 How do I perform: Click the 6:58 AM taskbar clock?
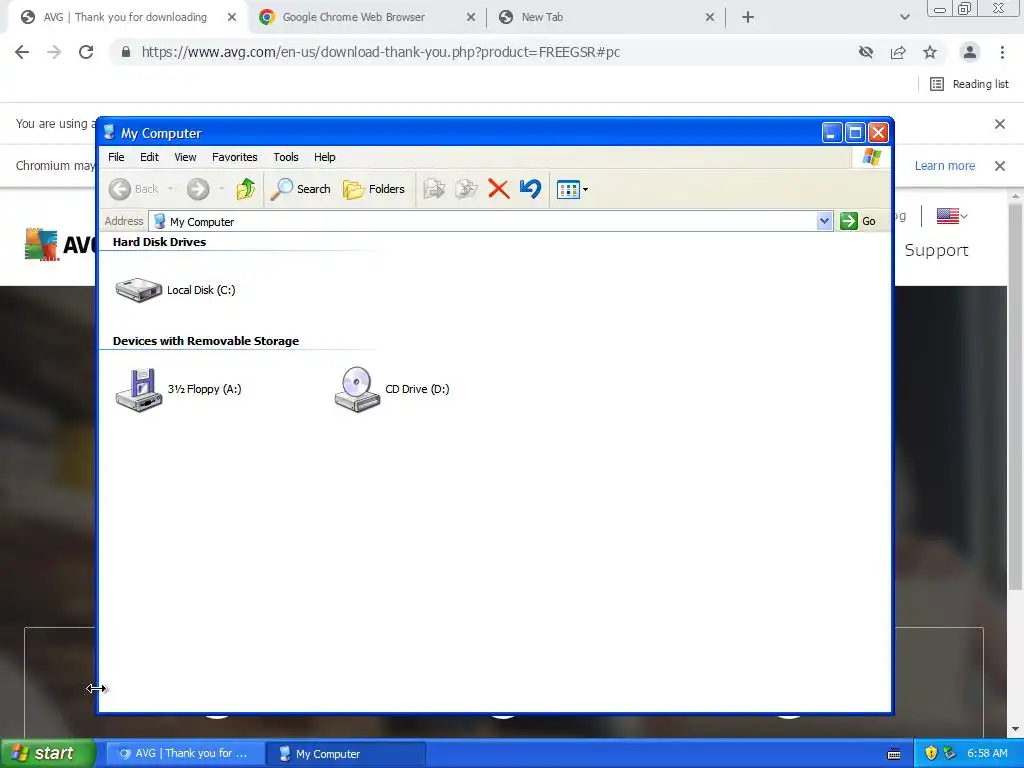pyautogui.click(x=987, y=754)
